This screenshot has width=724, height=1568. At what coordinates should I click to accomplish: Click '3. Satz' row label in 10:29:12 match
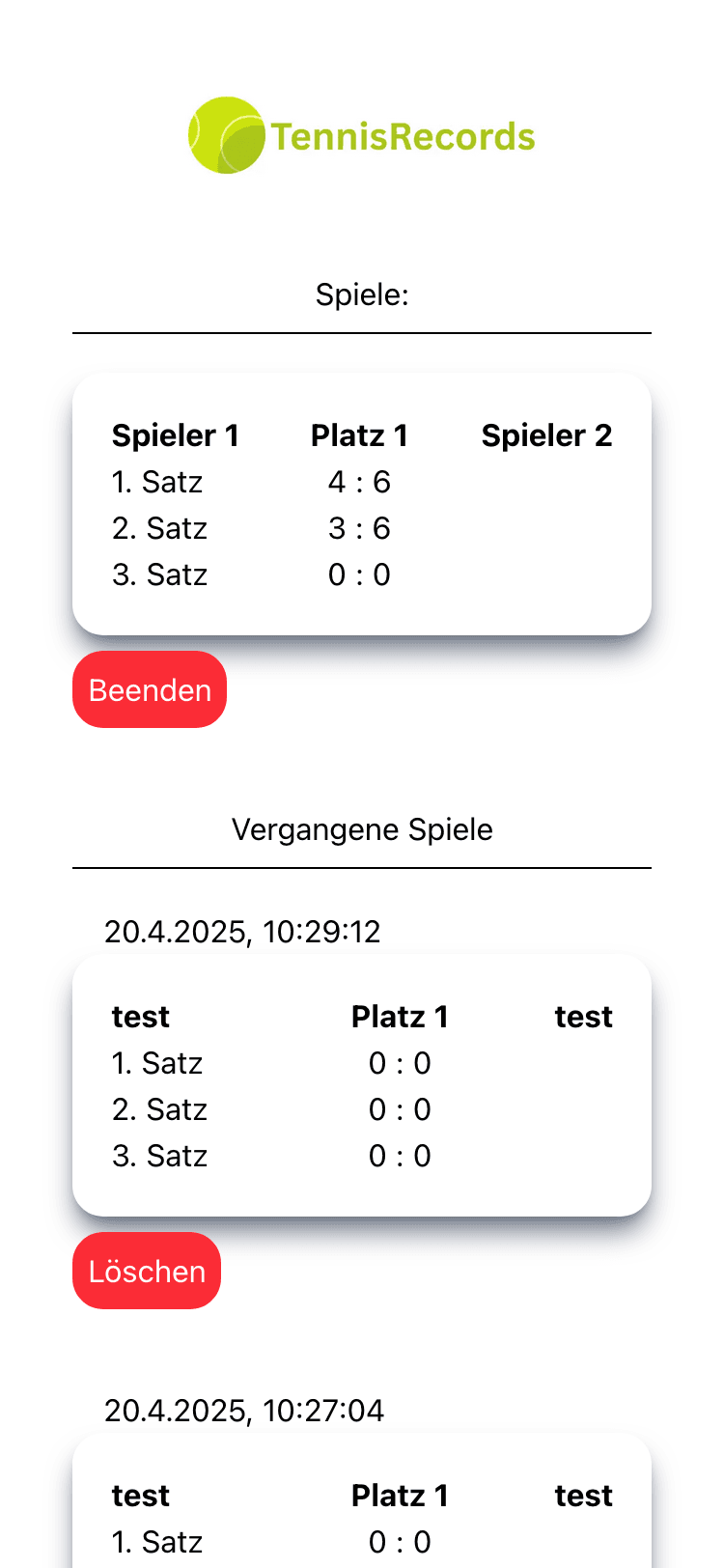(159, 1156)
